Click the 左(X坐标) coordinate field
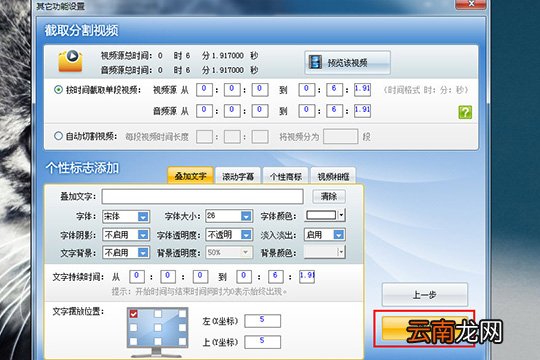This screenshot has height=360, width=540. tap(262, 321)
